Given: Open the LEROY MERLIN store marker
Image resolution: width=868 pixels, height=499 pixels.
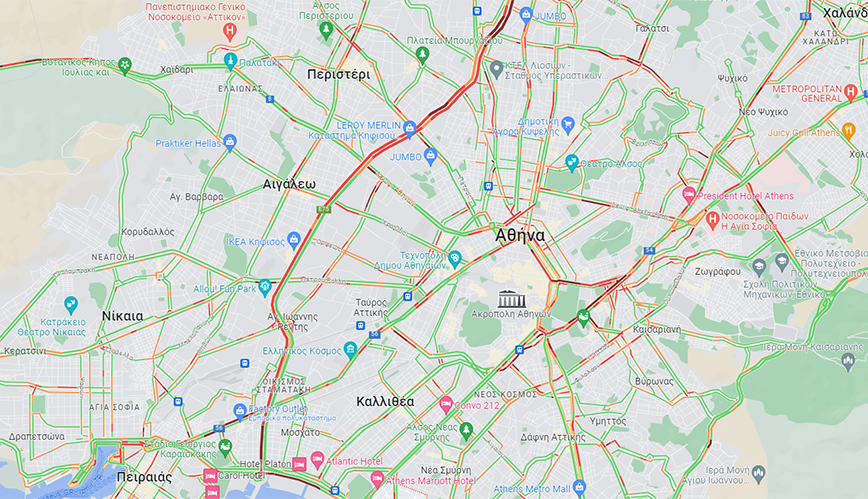Looking at the screenshot, I should 409,128.
